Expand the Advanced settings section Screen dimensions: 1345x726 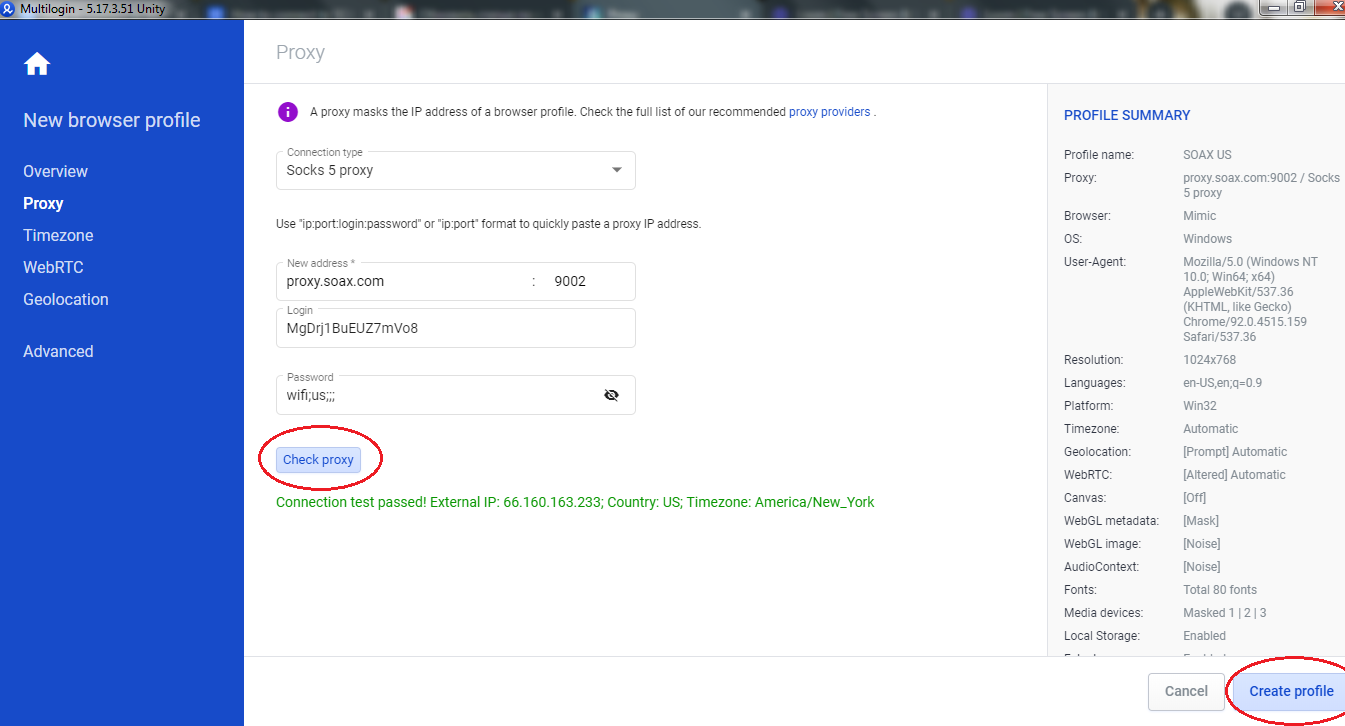tap(58, 351)
